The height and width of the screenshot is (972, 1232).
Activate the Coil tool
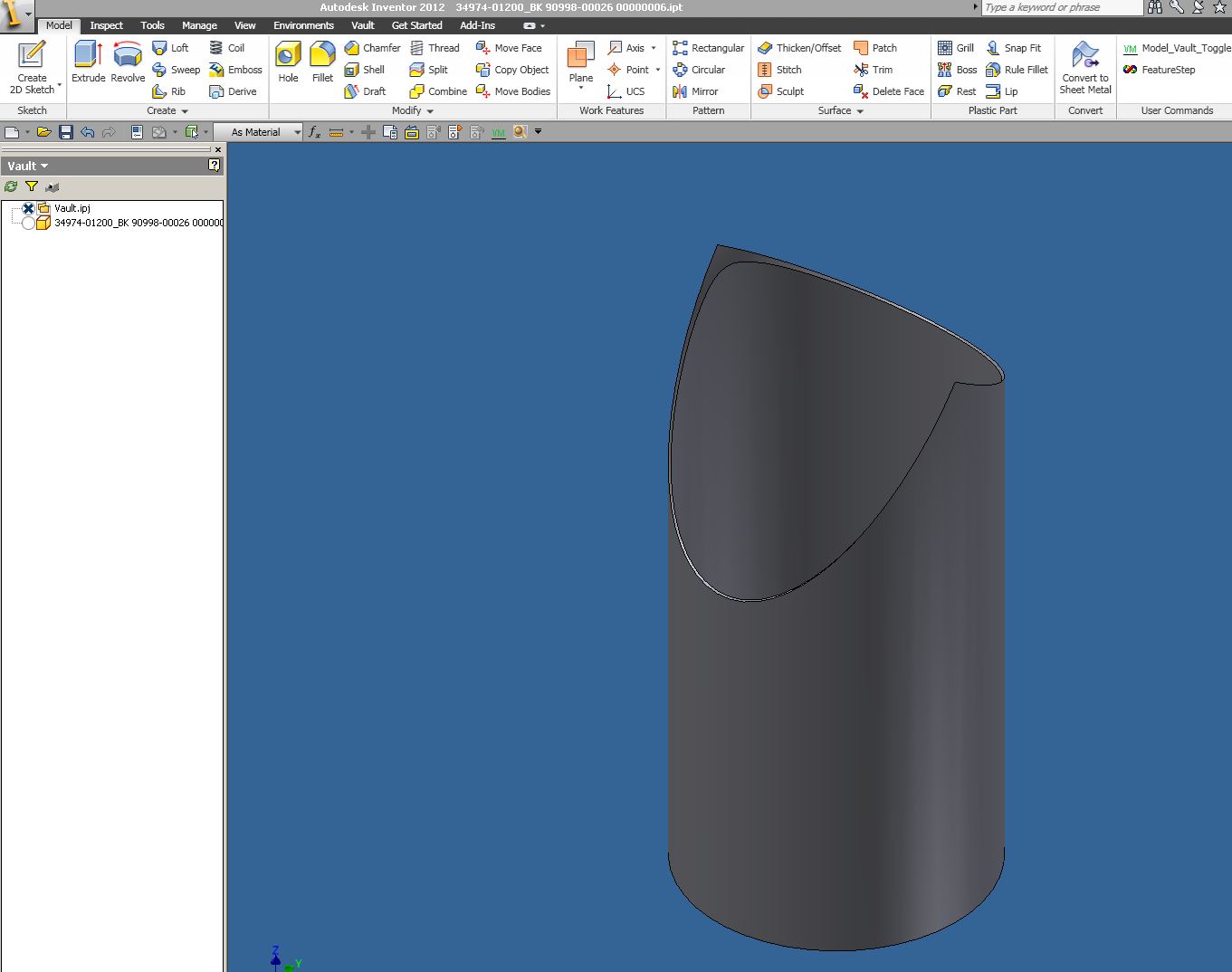pyautogui.click(x=227, y=48)
